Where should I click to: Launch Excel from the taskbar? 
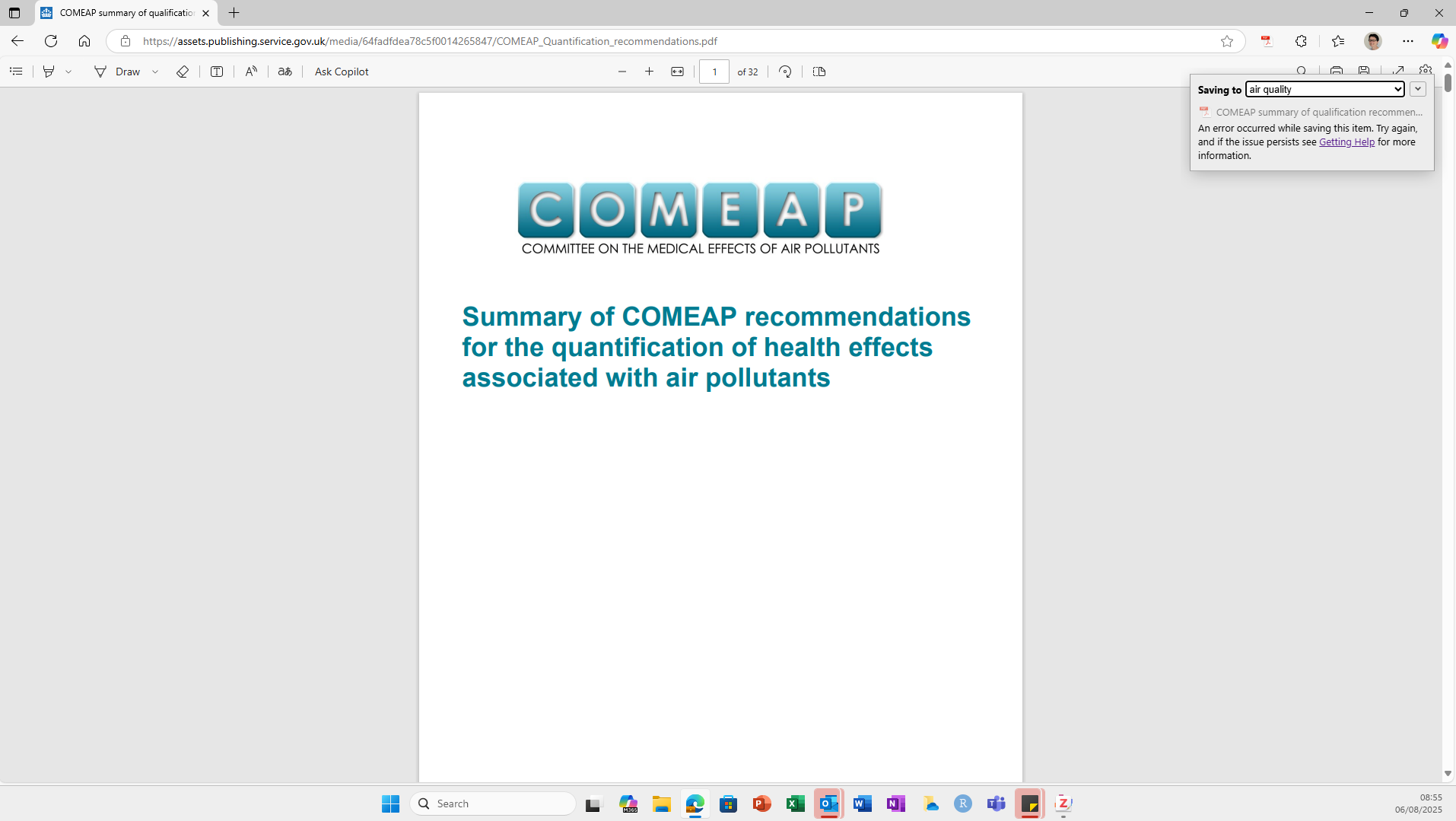click(x=796, y=803)
